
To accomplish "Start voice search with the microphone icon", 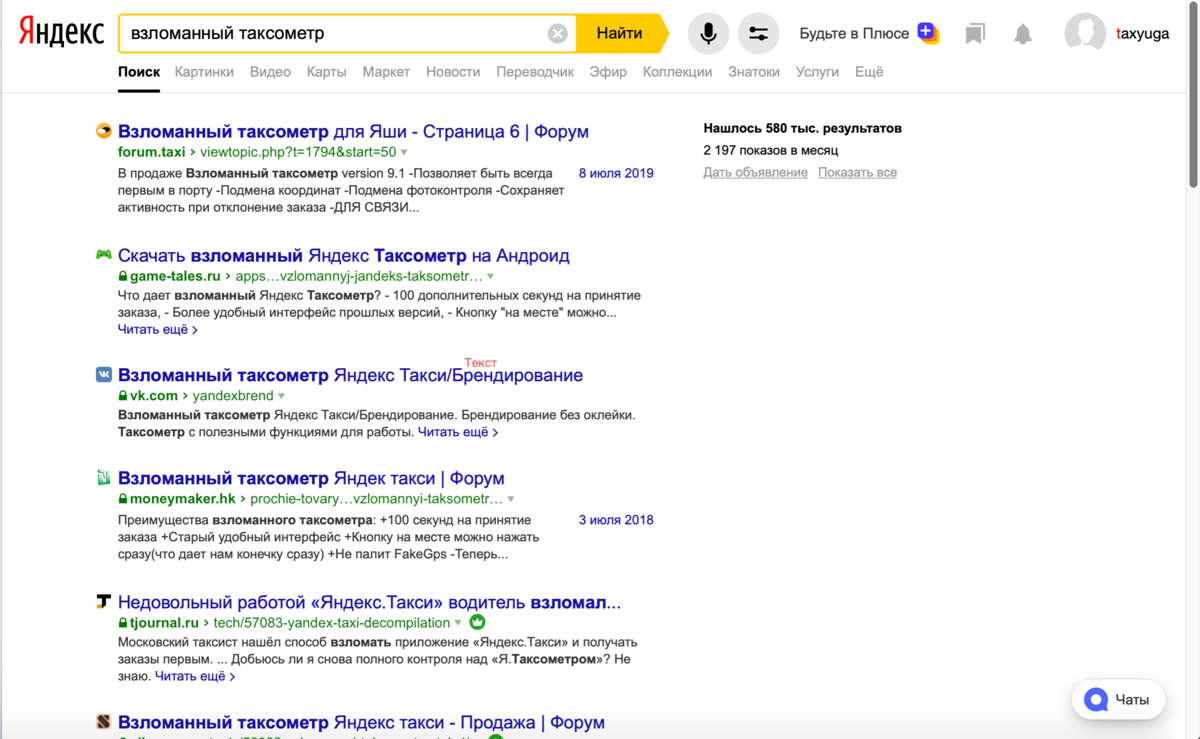I will [x=708, y=34].
